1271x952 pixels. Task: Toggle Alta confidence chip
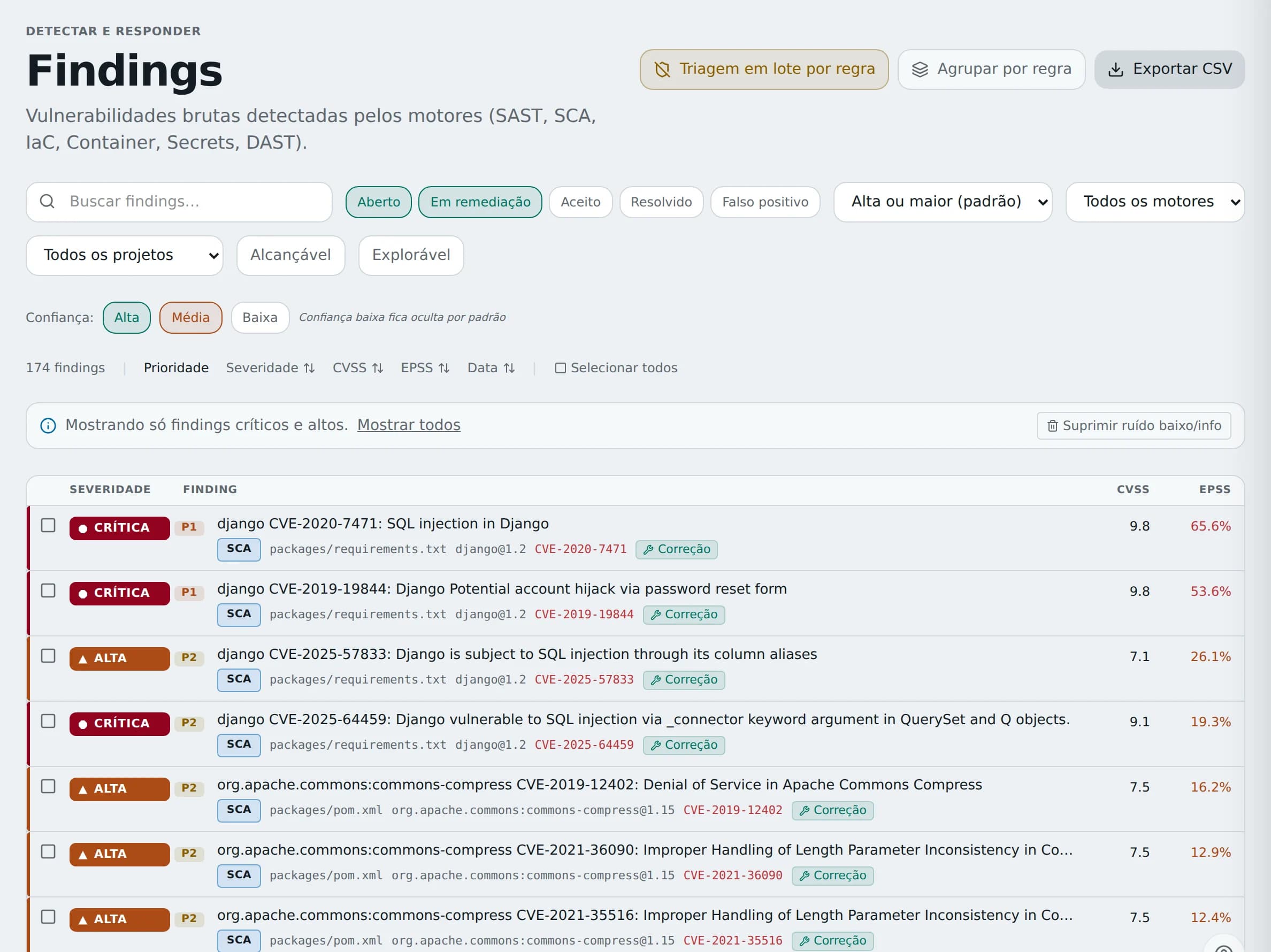[126, 318]
